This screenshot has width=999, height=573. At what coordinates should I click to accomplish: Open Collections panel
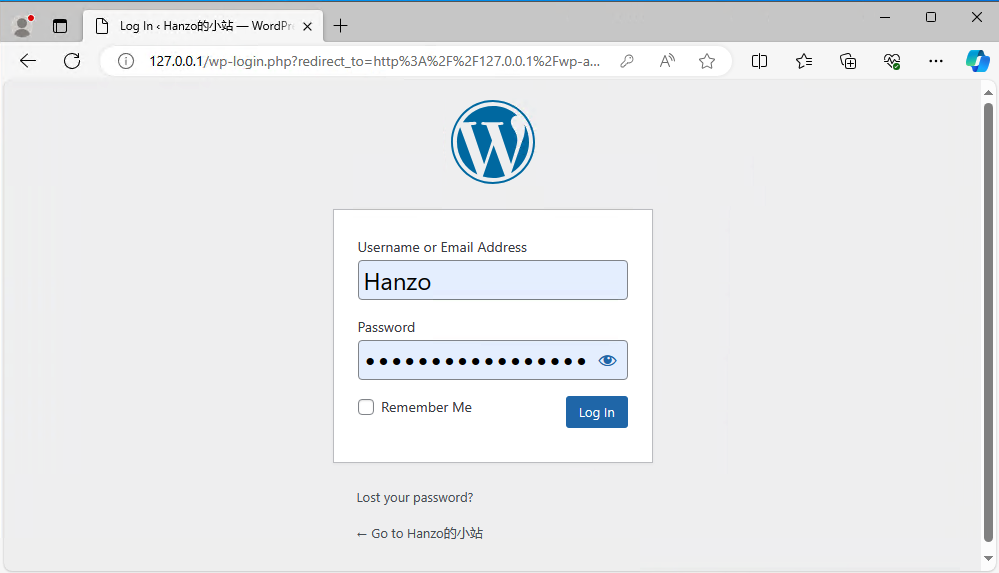pos(848,61)
